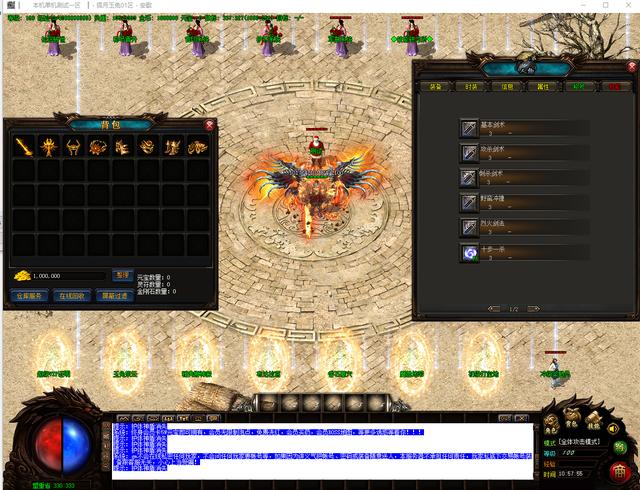This screenshot has height=490, width=640.
Task: Go to previous skills page arrow
Action: 494,309
